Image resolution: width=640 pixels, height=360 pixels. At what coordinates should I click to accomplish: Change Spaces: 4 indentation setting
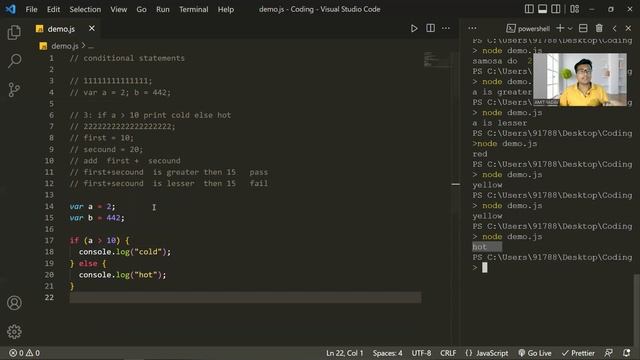click(x=387, y=353)
